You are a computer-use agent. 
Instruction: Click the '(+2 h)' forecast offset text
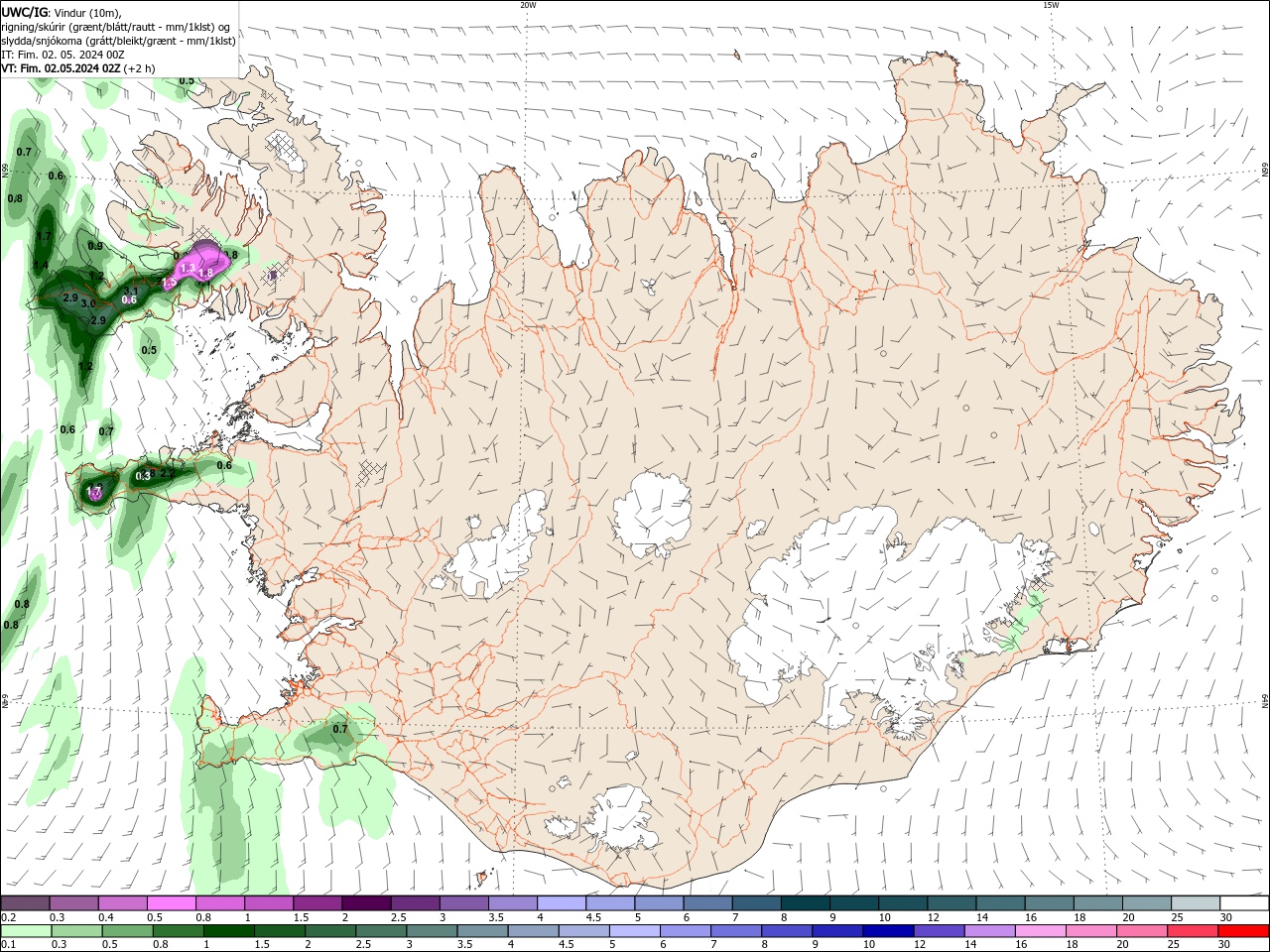(140, 68)
